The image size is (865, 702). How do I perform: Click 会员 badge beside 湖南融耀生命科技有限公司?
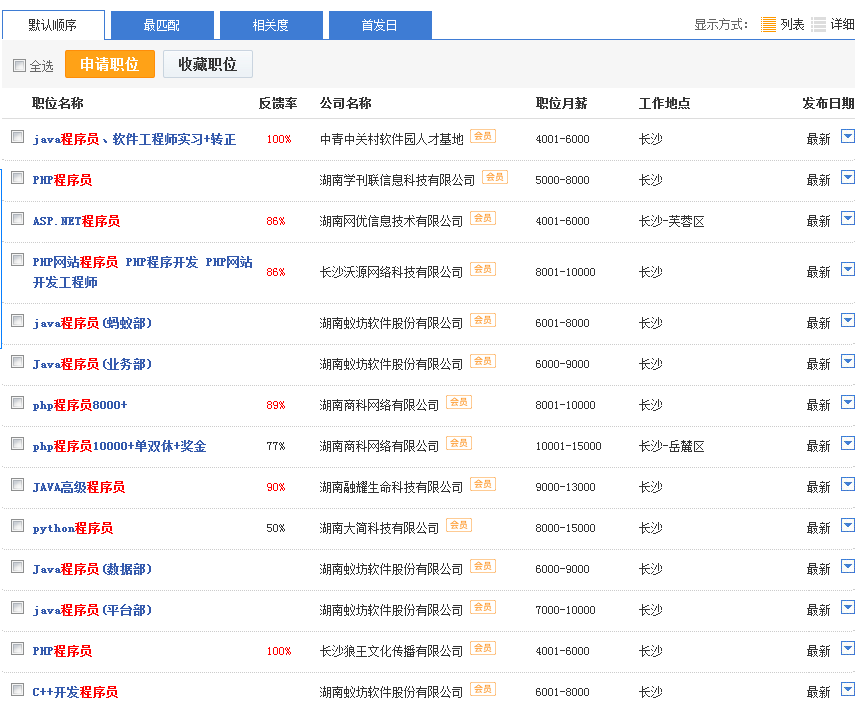483,484
